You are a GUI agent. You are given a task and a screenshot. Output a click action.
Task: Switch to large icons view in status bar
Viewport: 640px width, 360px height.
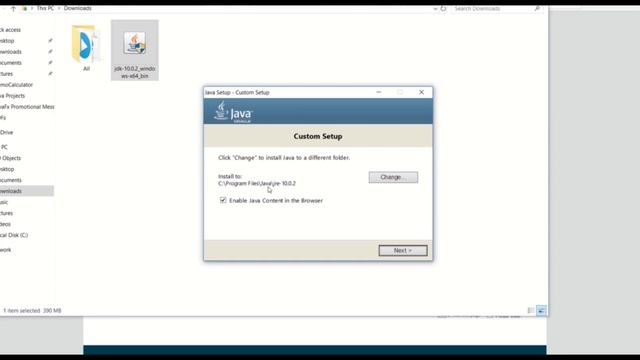(x=541, y=311)
